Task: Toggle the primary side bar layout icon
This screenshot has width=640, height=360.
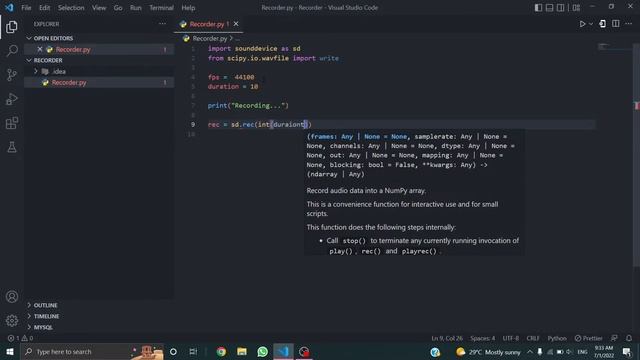Action: point(538,8)
